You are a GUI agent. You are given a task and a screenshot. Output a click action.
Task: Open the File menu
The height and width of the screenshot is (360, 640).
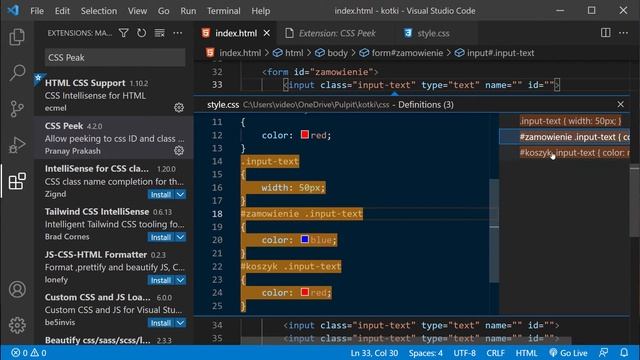click(37, 11)
